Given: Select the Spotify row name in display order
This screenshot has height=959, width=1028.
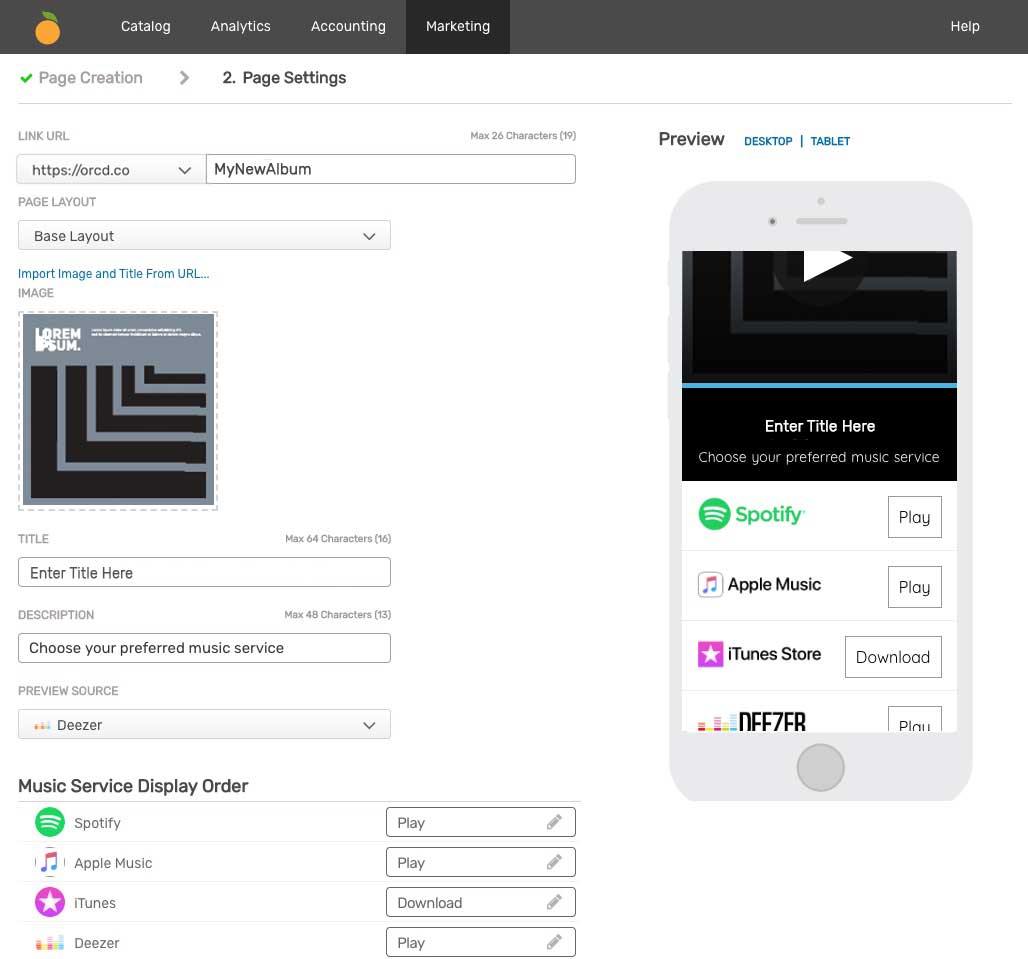Looking at the screenshot, I should 97,823.
